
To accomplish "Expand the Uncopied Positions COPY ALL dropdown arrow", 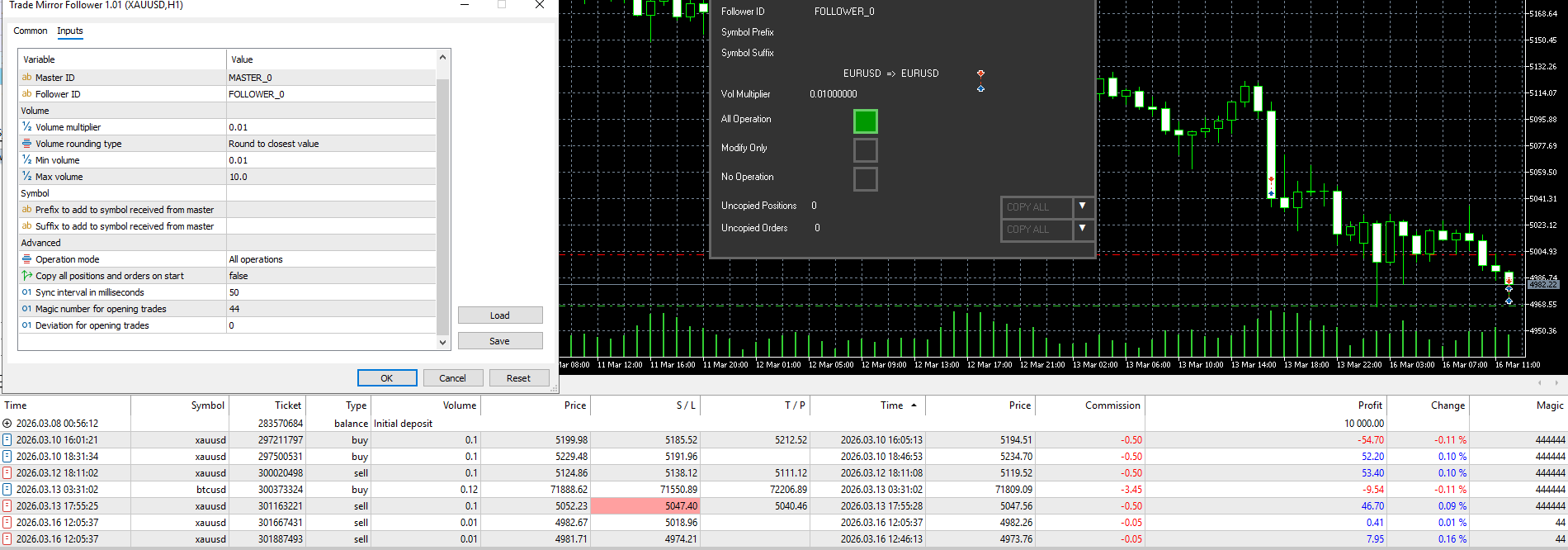I will coord(1082,206).
